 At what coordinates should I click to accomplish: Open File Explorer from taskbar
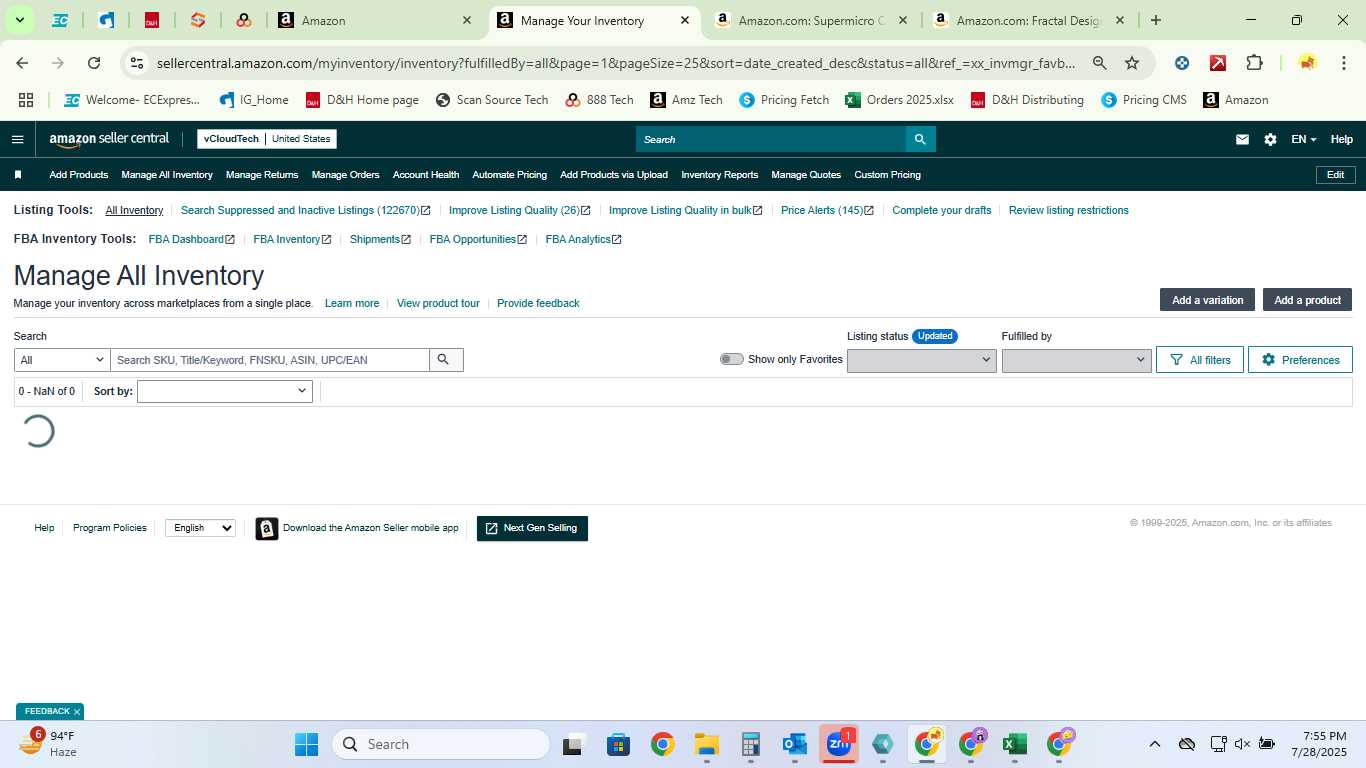707,744
